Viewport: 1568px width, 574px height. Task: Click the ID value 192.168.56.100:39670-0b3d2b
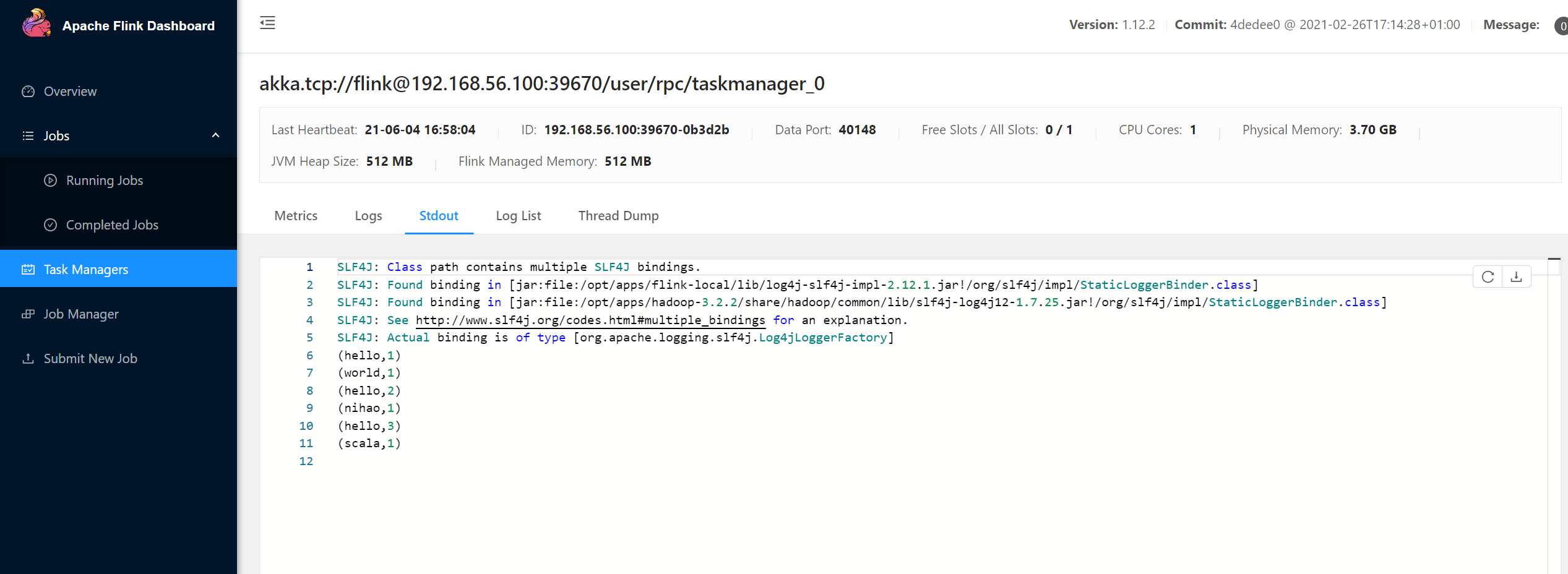point(636,130)
